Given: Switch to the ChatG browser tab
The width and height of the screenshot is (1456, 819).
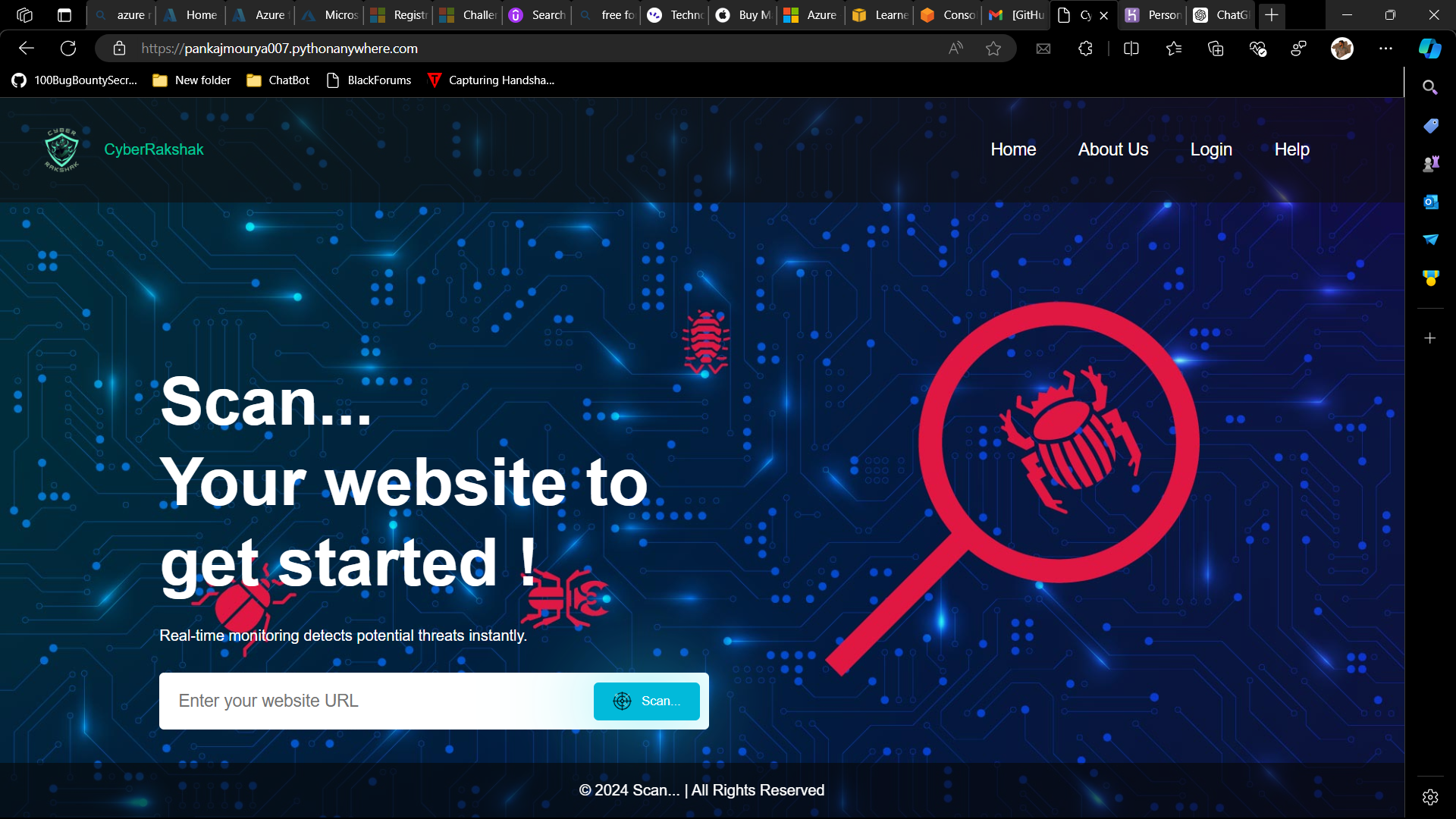Looking at the screenshot, I should [1221, 15].
